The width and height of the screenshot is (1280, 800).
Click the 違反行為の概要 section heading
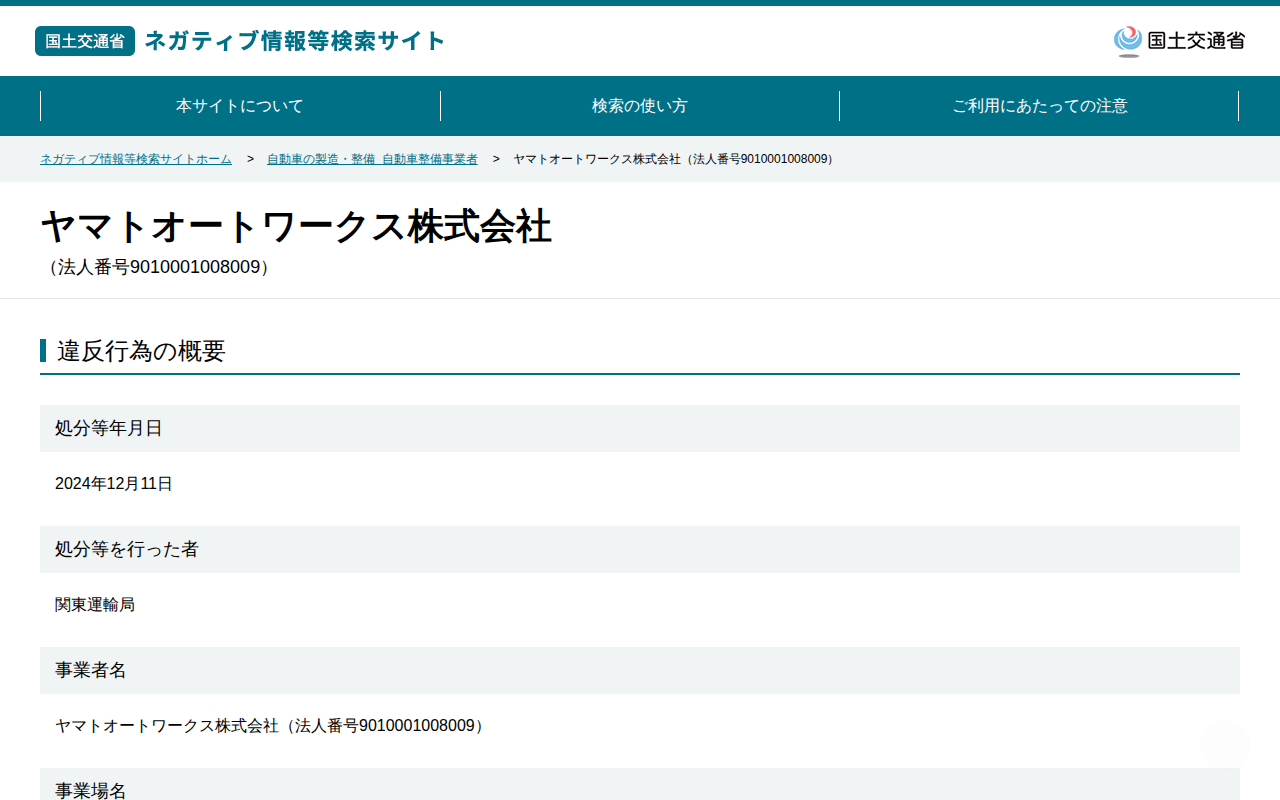(141, 351)
